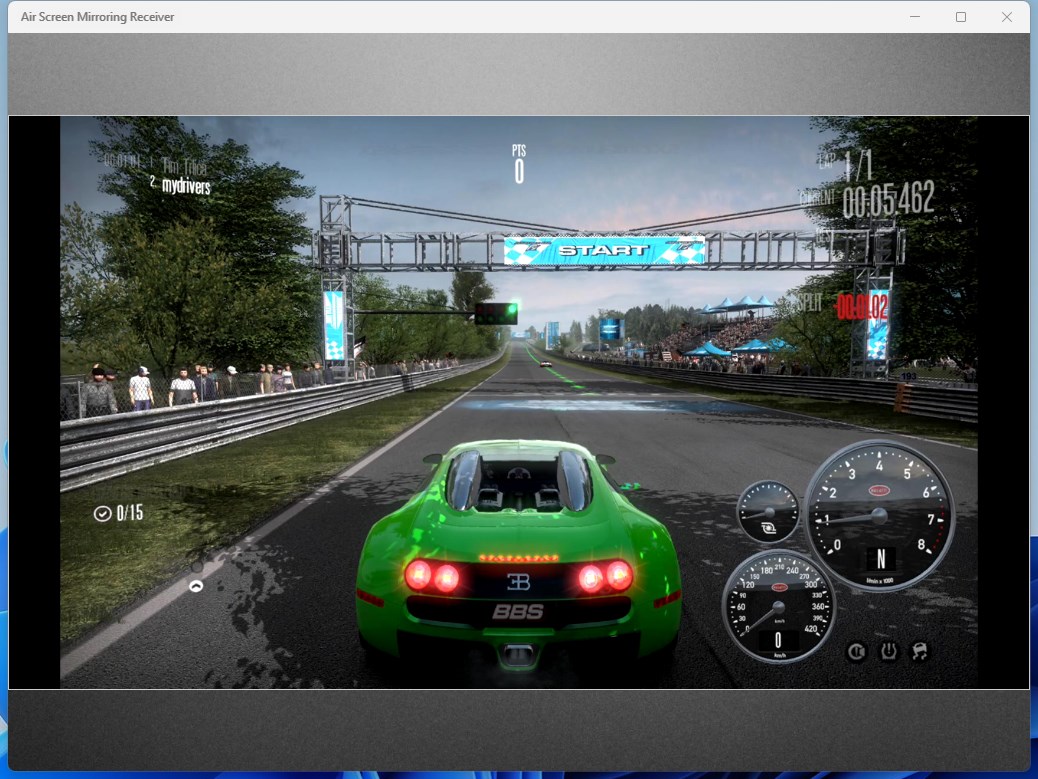This screenshot has height=779, width=1038.
Task: Click the player name mydrivers
Action: pos(186,186)
